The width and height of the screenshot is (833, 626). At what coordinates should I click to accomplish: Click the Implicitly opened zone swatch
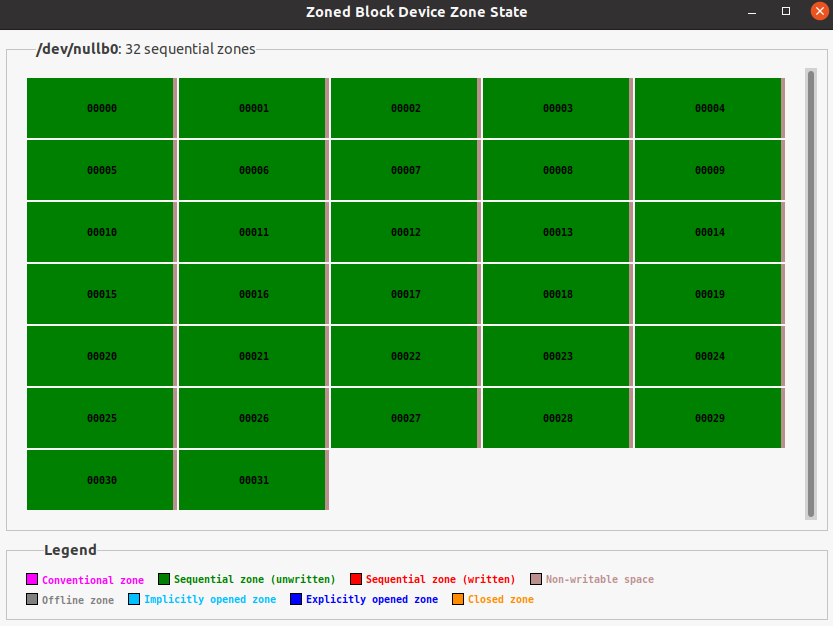(x=134, y=599)
